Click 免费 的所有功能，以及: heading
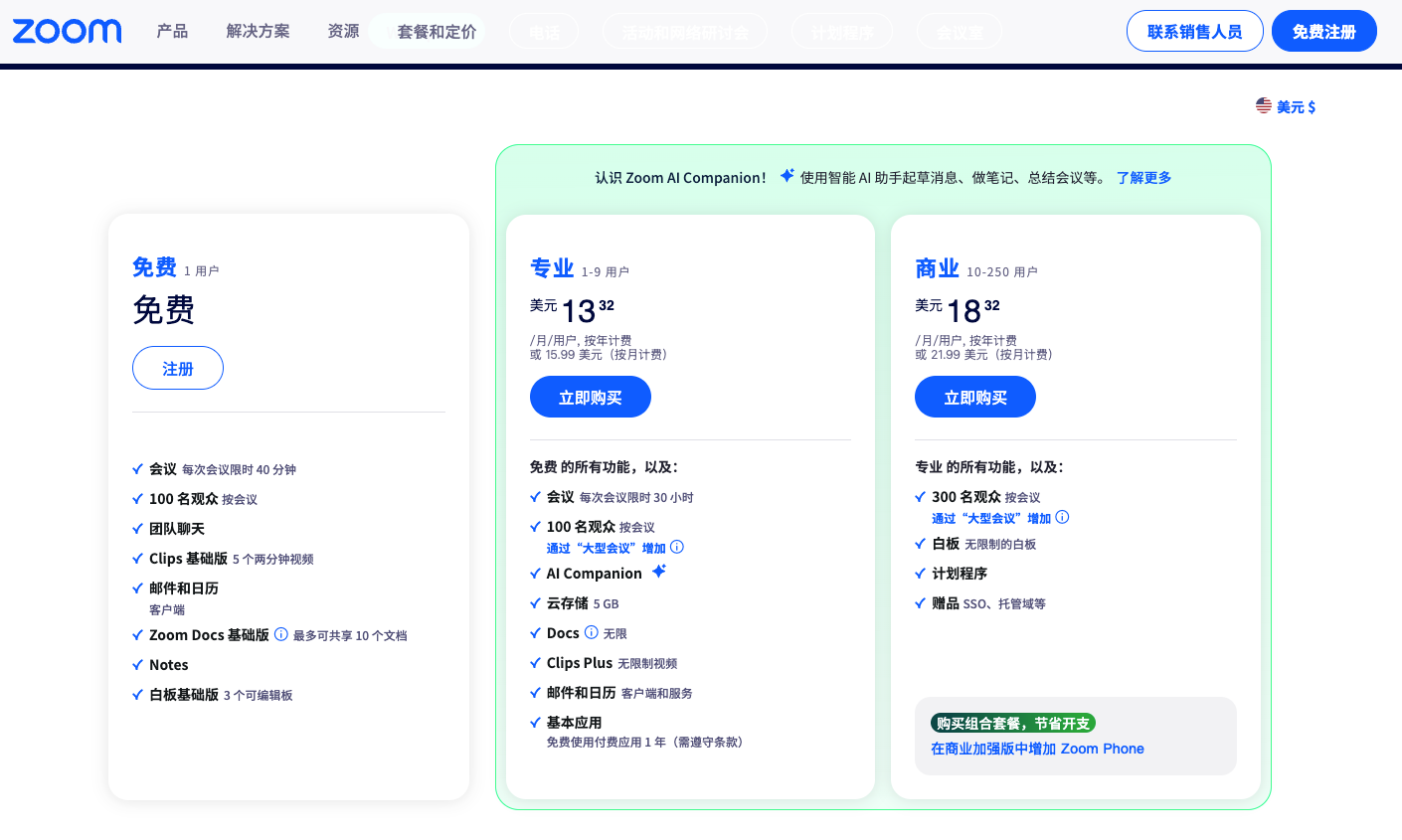Image resolution: width=1402 pixels, height=840 pixels. [x=605, y=467]
